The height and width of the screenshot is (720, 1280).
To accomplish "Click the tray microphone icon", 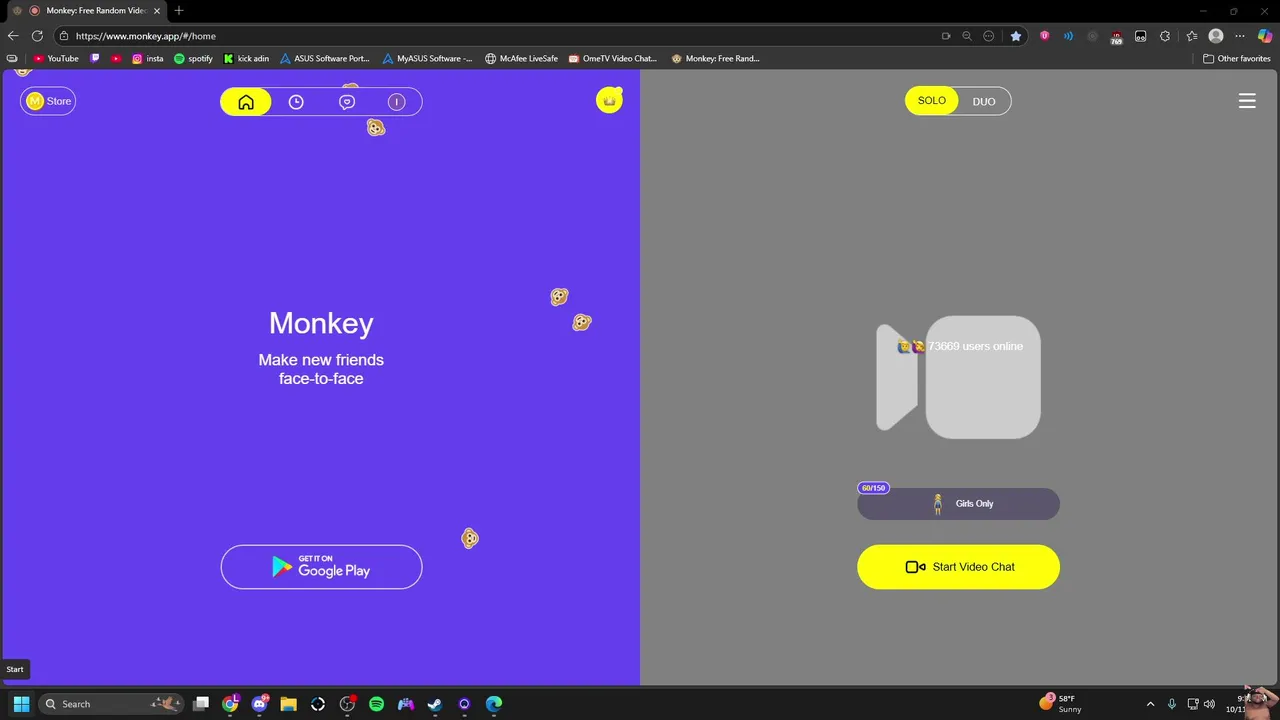I will pyautogui.click(x=1172, y=704).
